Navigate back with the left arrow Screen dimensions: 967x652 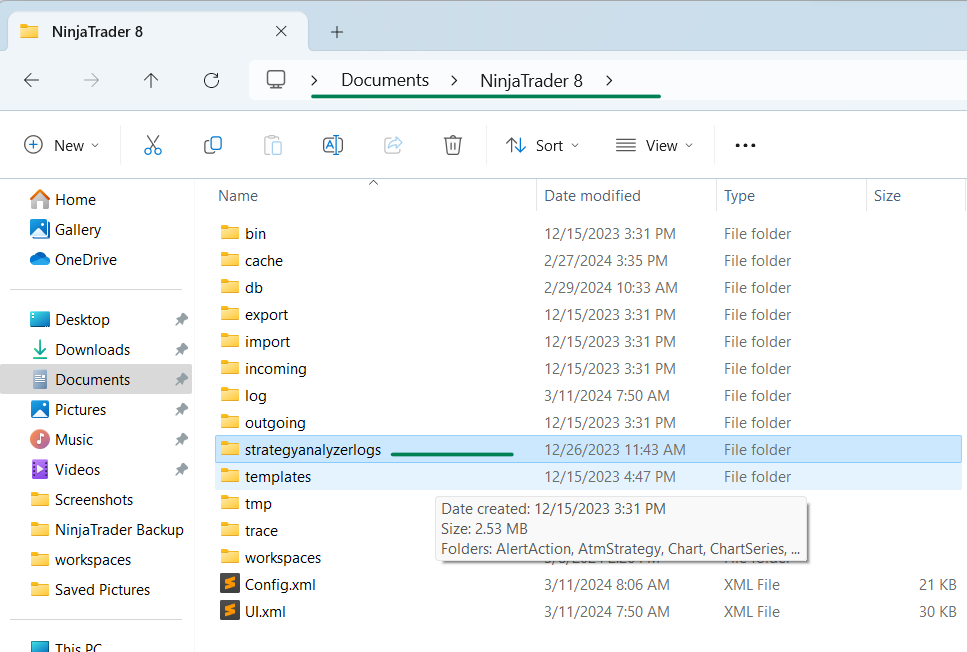31,80
